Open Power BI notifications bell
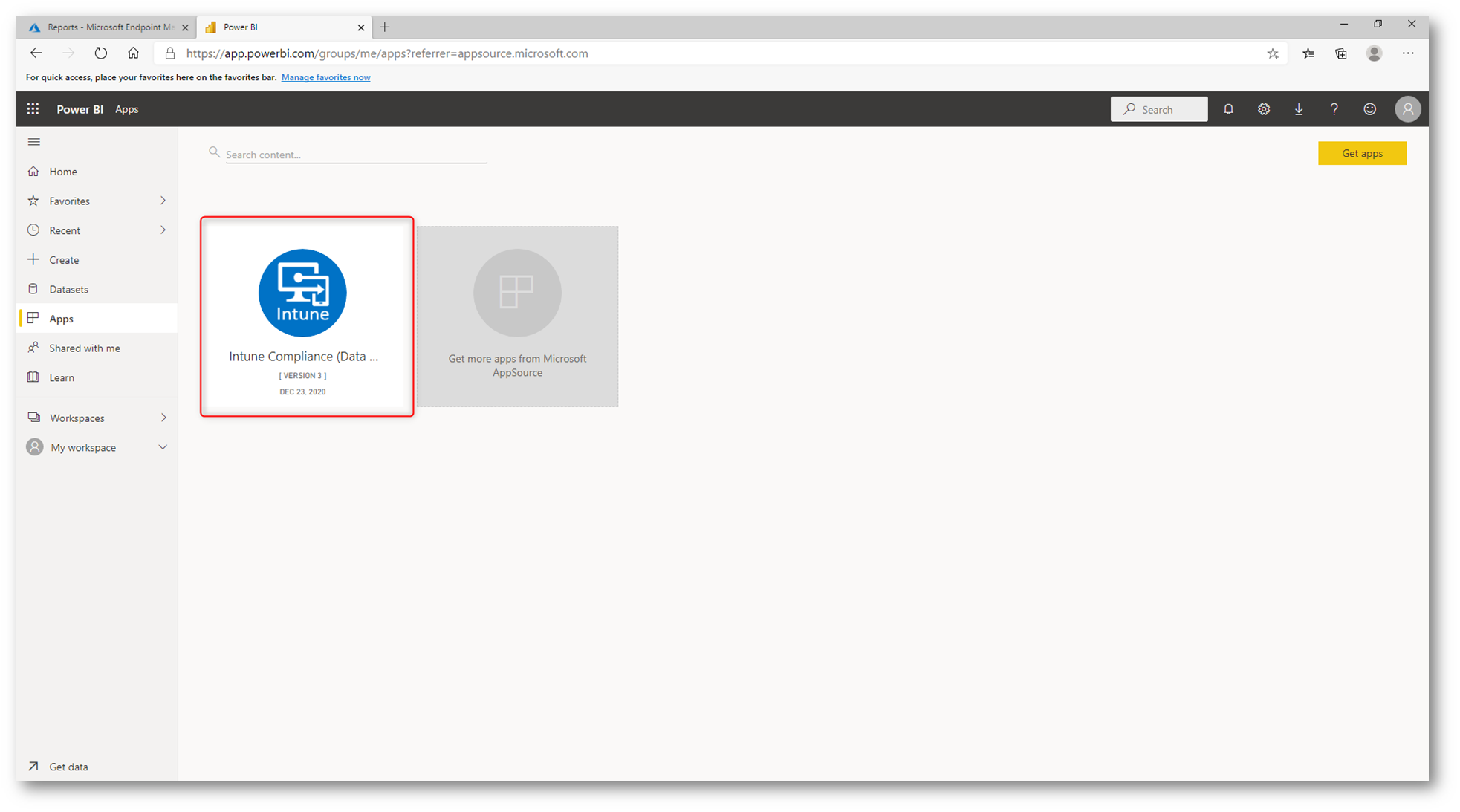 1228,109
